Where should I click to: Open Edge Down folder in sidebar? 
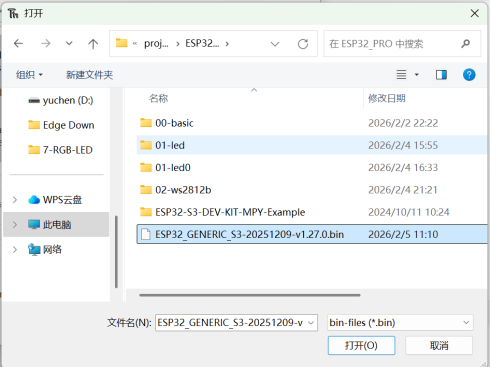click(61, 125)
